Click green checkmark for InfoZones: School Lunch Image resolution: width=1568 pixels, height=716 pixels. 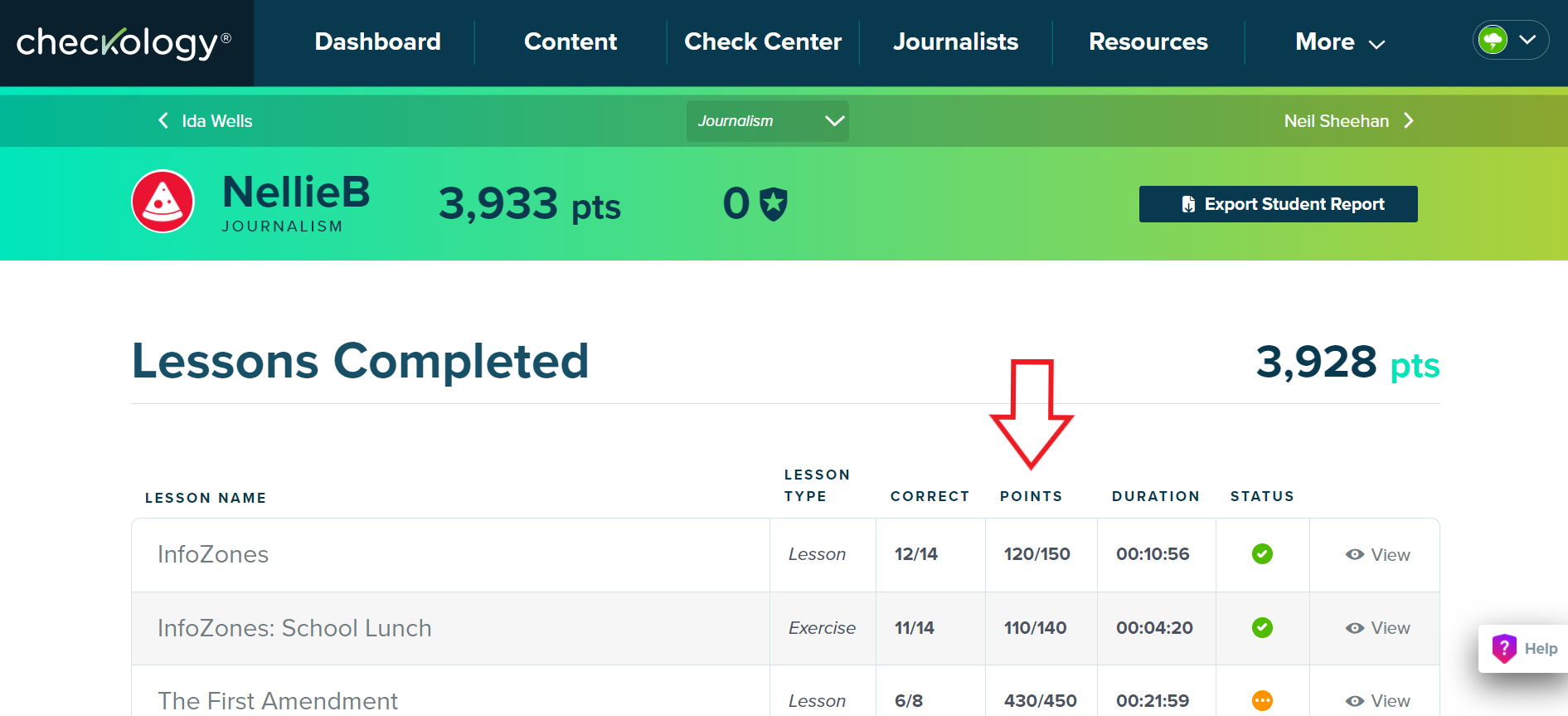[1262, 628]
